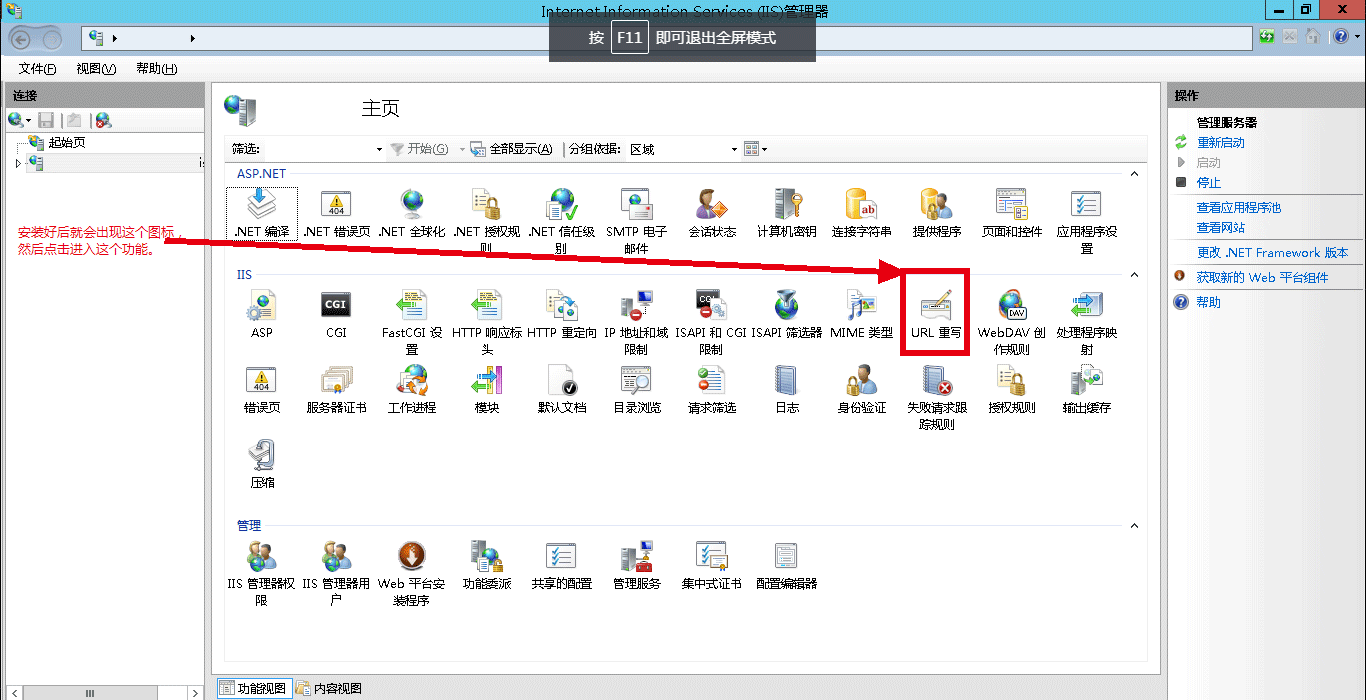Open the 默认文档 feature
The image size is (1366, 700).
pyautogui.click(x=561, y=390)
